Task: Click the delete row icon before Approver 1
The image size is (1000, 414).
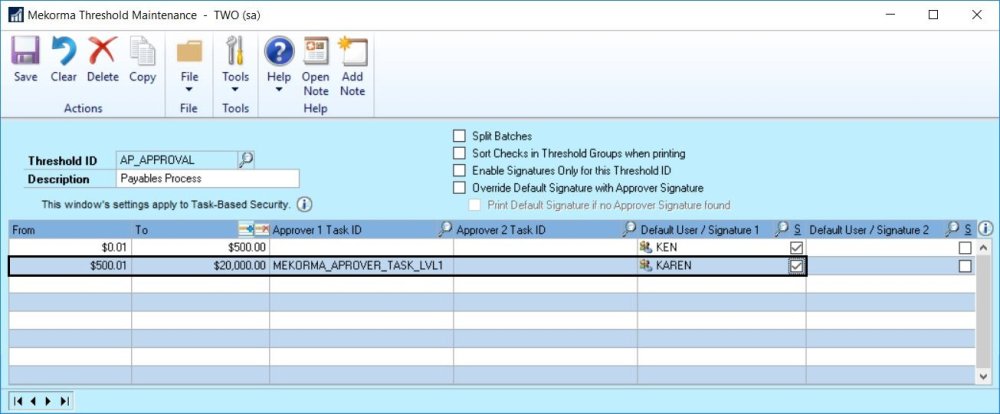Action: point(262,229)
